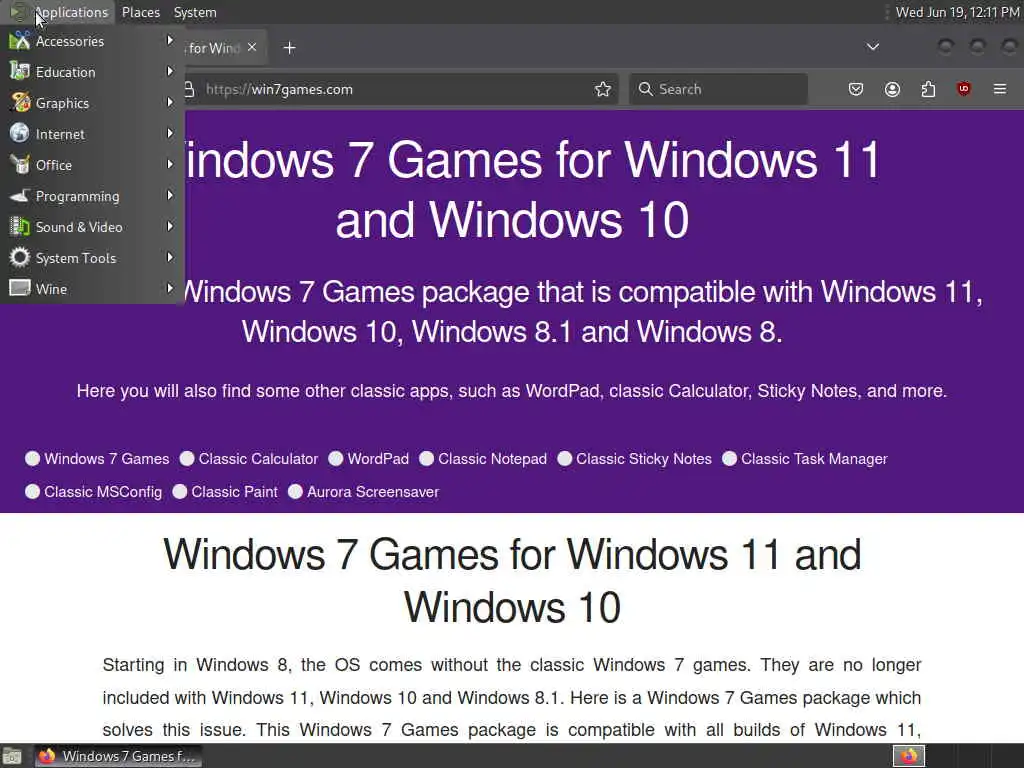Select the Classic Sticky Notes radio option
The image size is (1024, 768).
[565, 458]
